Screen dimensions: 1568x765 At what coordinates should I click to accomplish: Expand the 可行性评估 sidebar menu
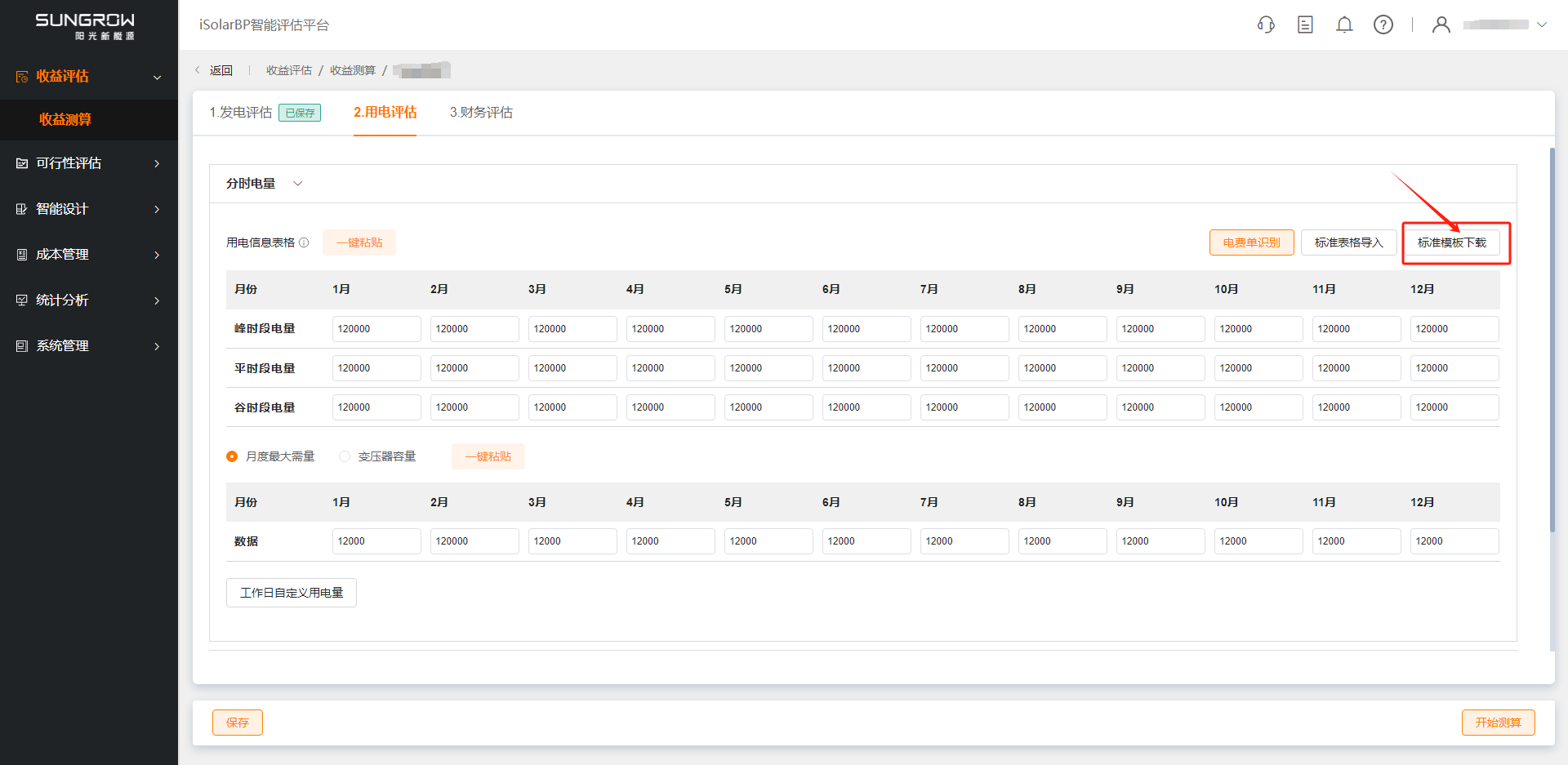coord(157,163)
